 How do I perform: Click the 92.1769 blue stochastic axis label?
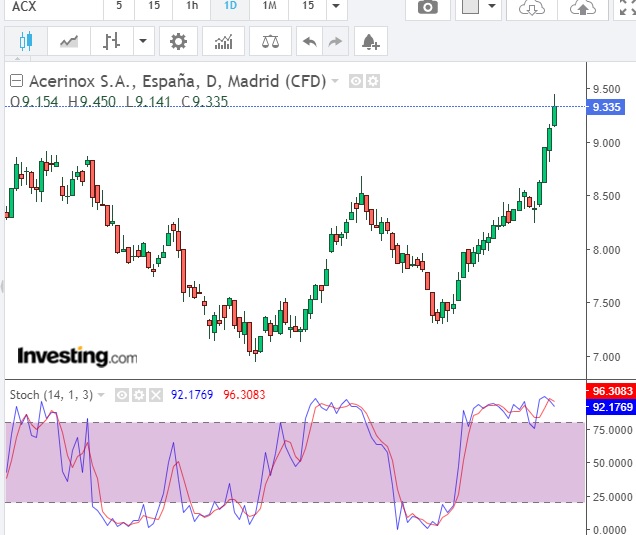pos(611,407)
